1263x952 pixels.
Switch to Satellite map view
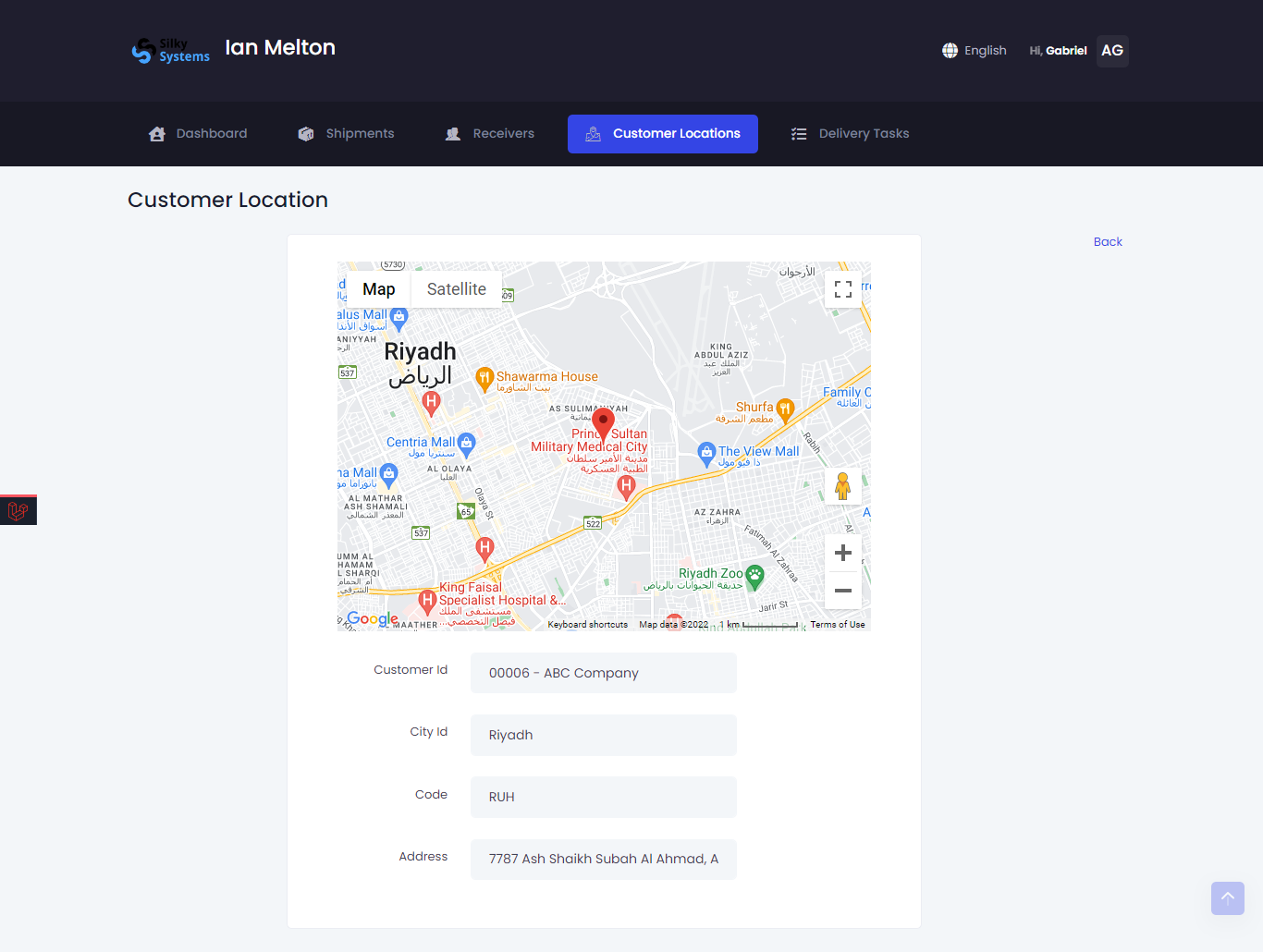pyautogui.click(x=456, y=288)
